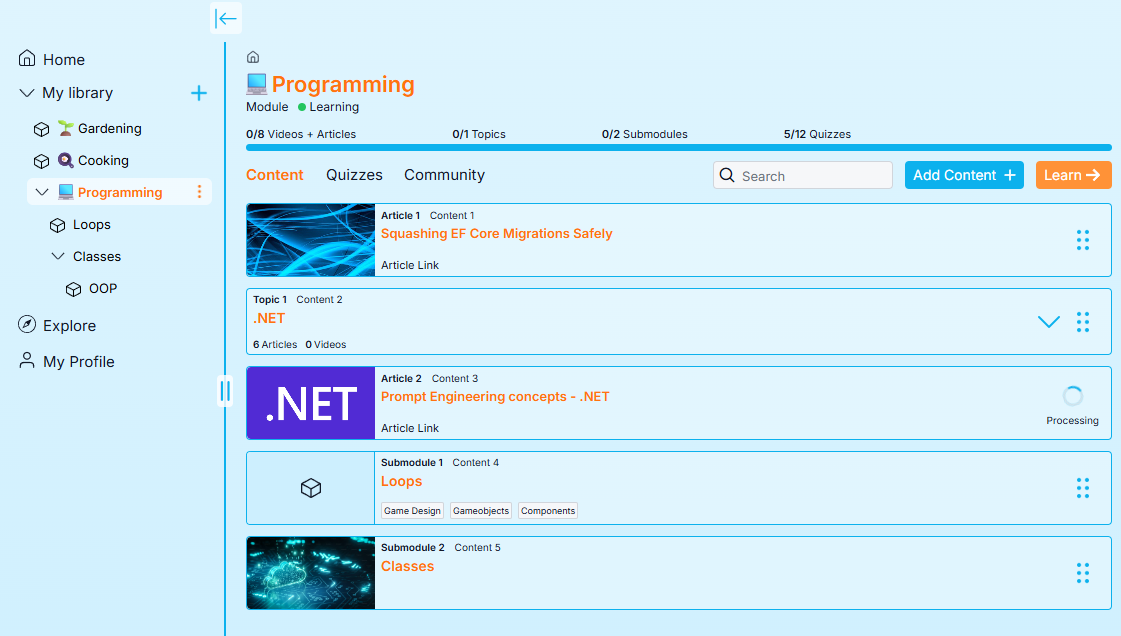The height and width of the screenshot is (636, 1121).
Task: Click the Search input field
Action: pyautogui.click(x=812, y=176)
